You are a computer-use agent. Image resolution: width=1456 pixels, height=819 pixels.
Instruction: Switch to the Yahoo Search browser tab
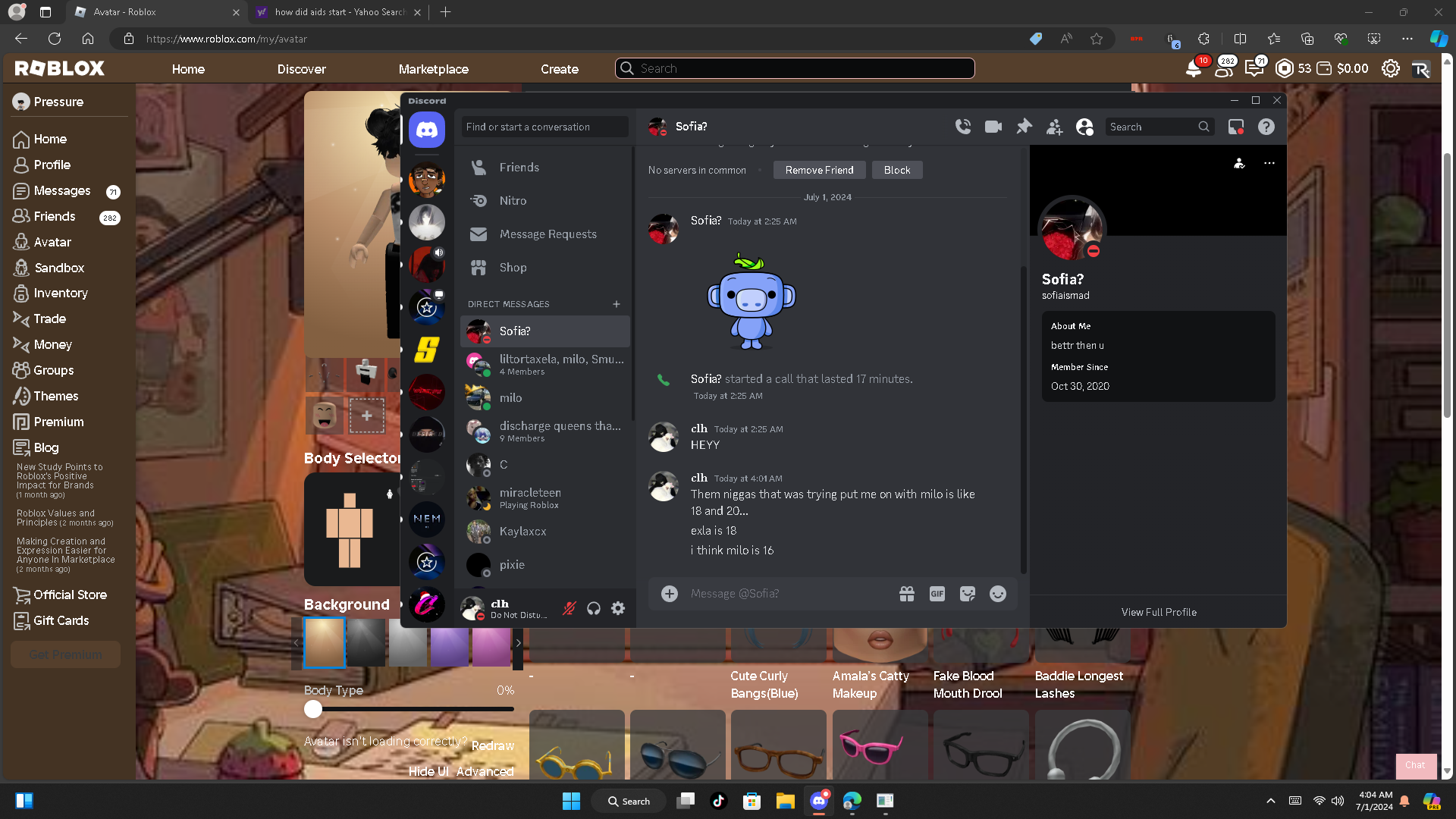point(339,12)
